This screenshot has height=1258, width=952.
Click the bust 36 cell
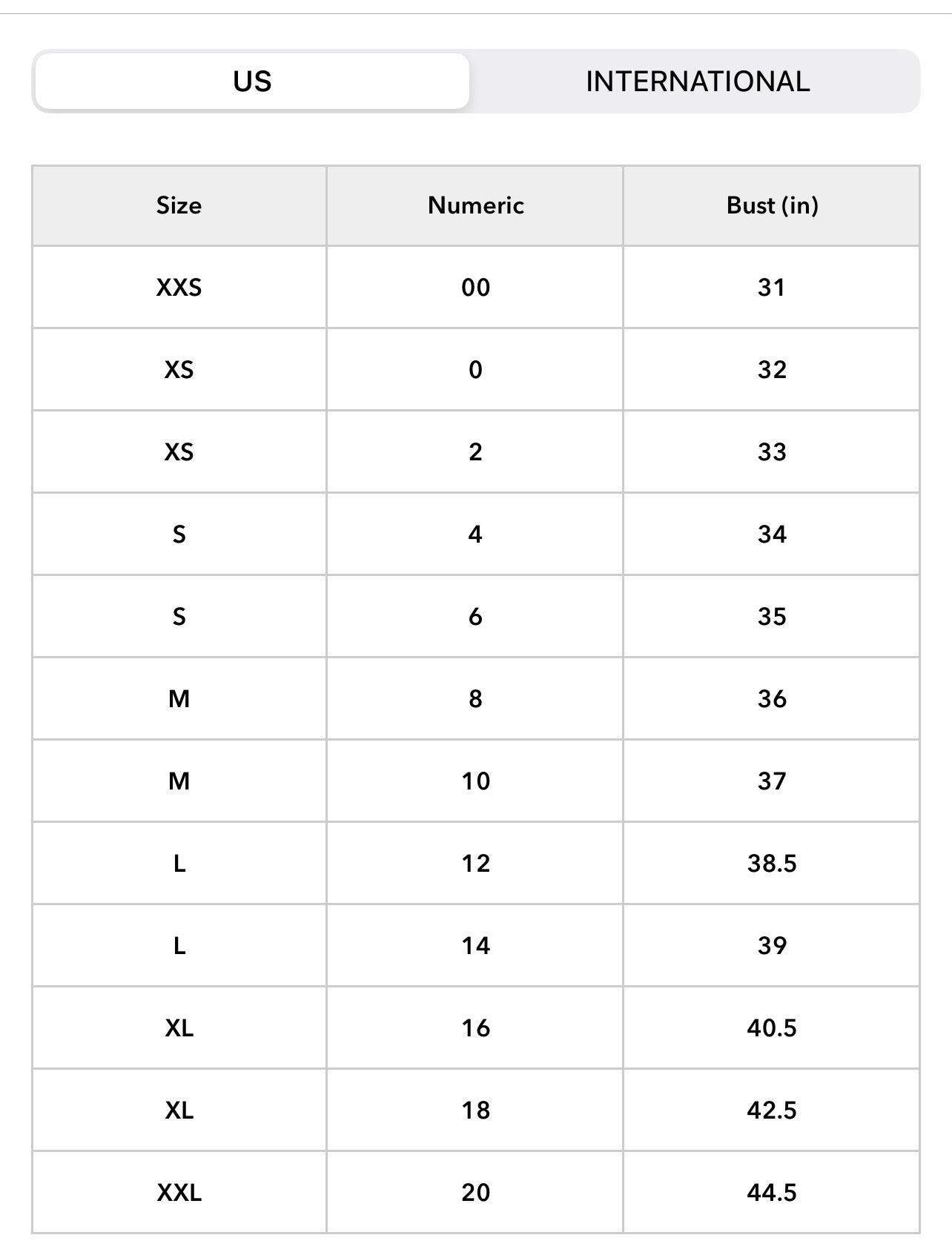(x=772, y=699)
